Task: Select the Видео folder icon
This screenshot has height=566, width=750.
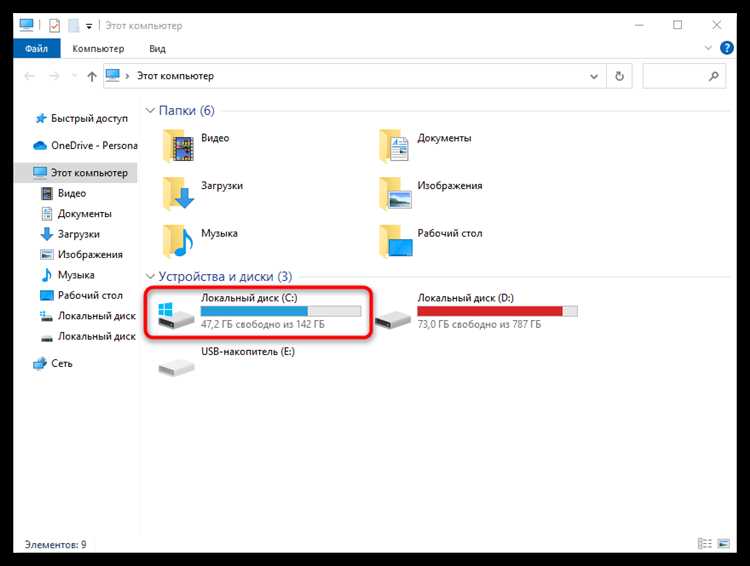Action: click(178, 145)
